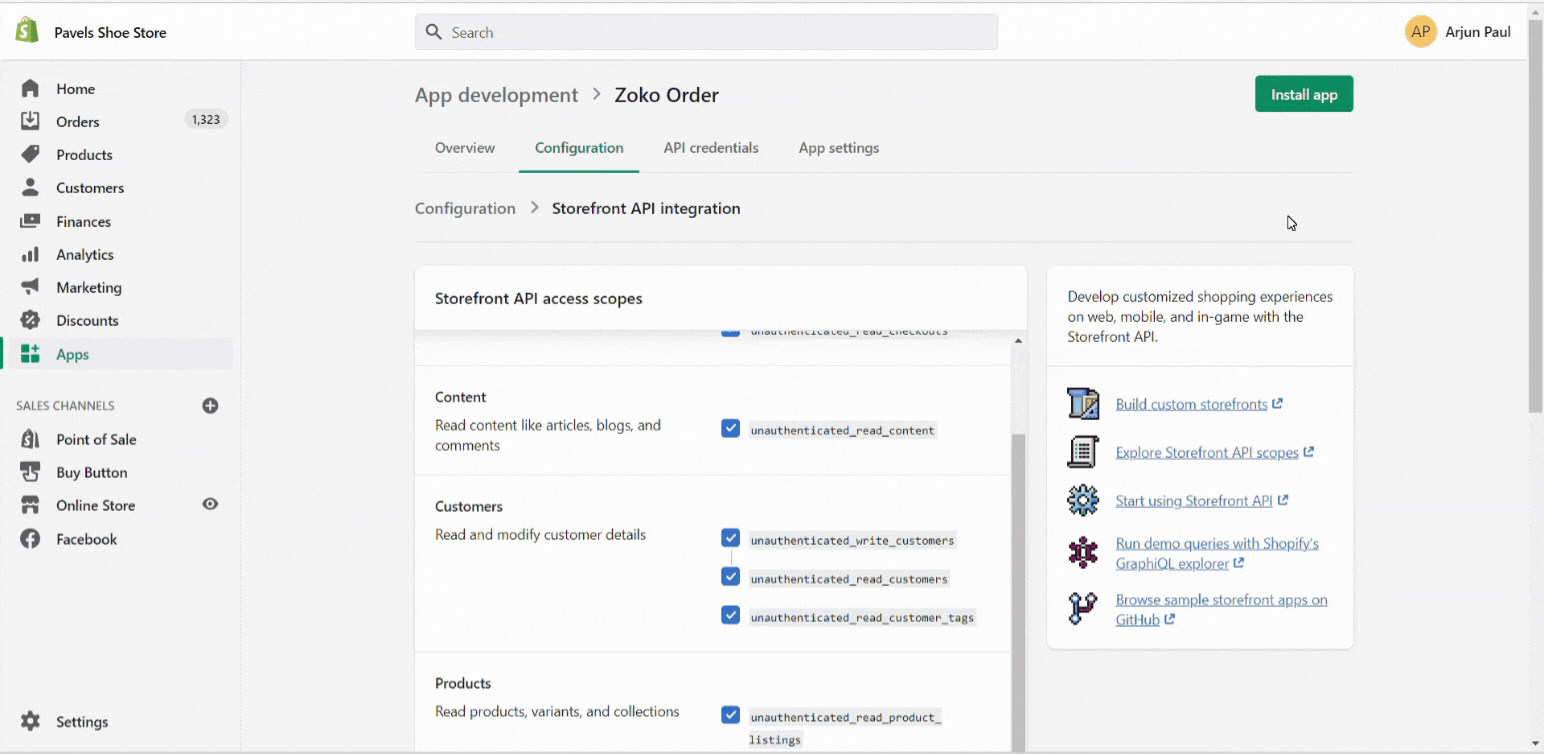The image size is (1544, 754).
Task: Uncheck unauthenticated_read_customer_tags checkbox
Action: tap(730, 615)
